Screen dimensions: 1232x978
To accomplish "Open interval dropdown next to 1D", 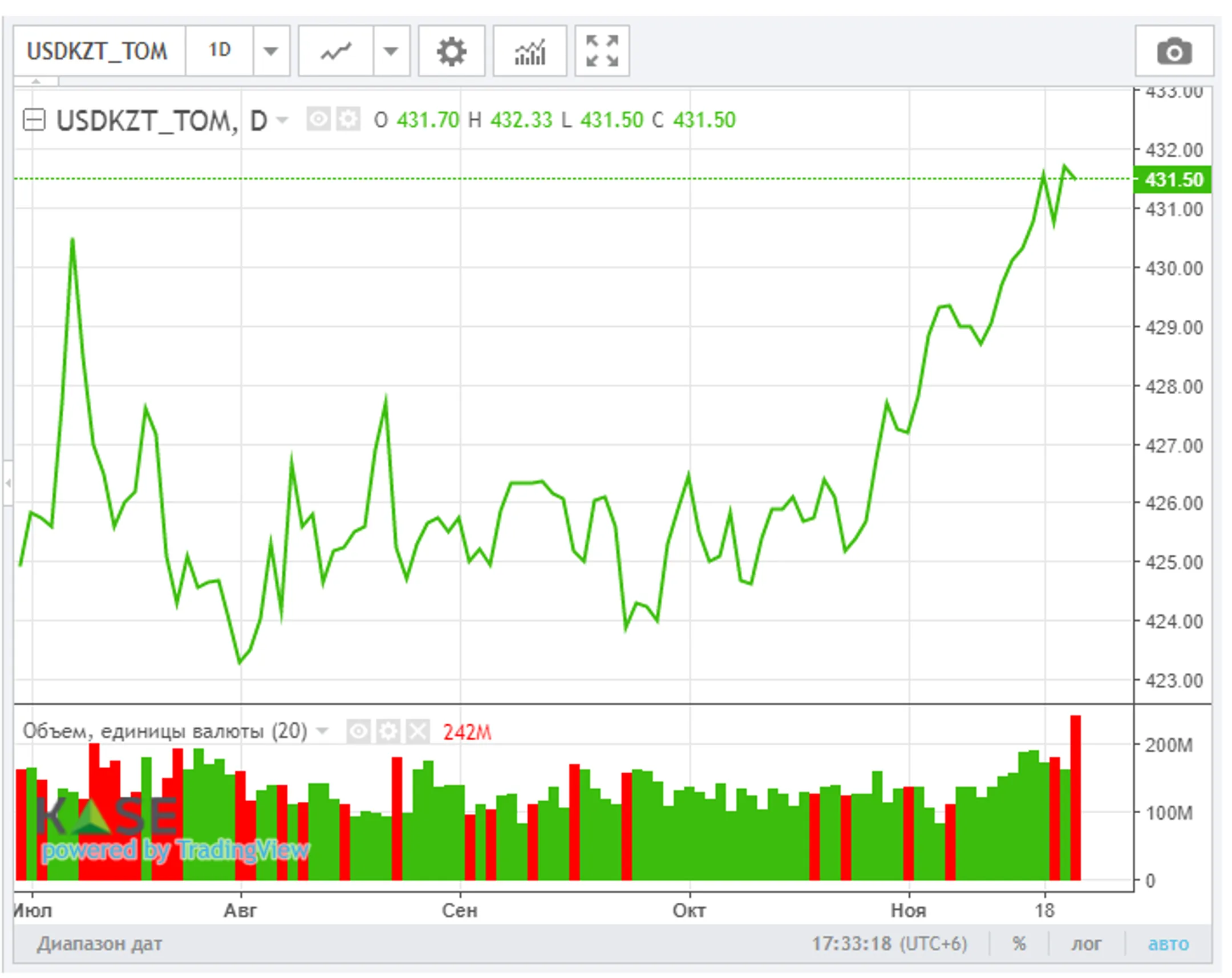I will click(x=271, y=51).
